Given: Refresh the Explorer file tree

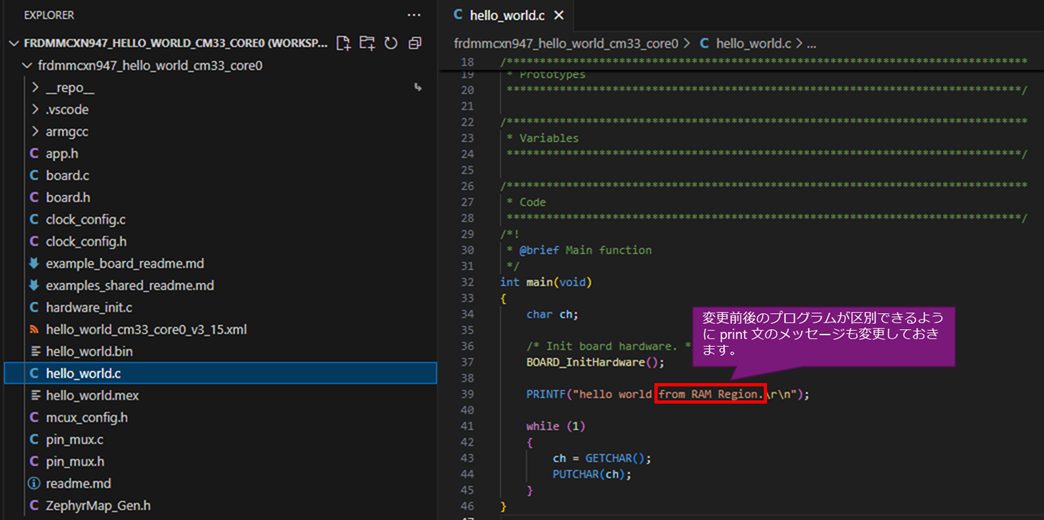Looking at the screenshot, I should tap(391, 43).
